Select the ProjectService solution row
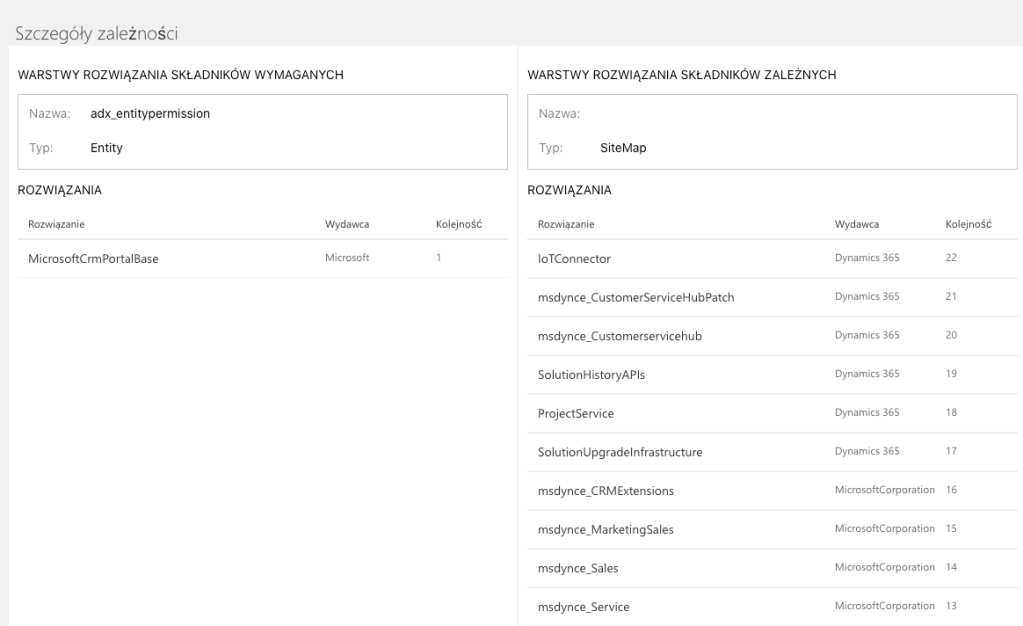This screenshot has width=1023, height=626. pos(577,412)
